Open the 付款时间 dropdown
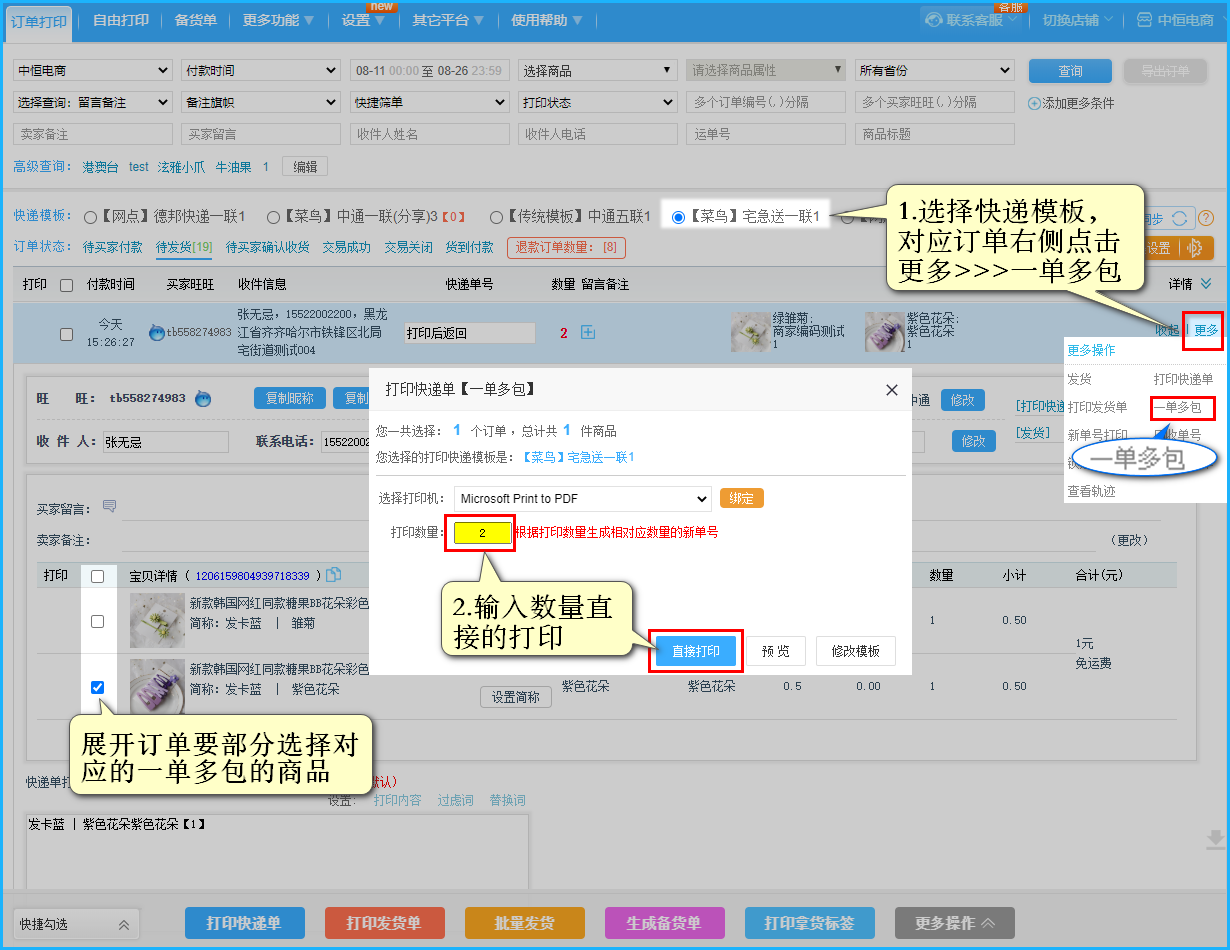 [261, 71]
